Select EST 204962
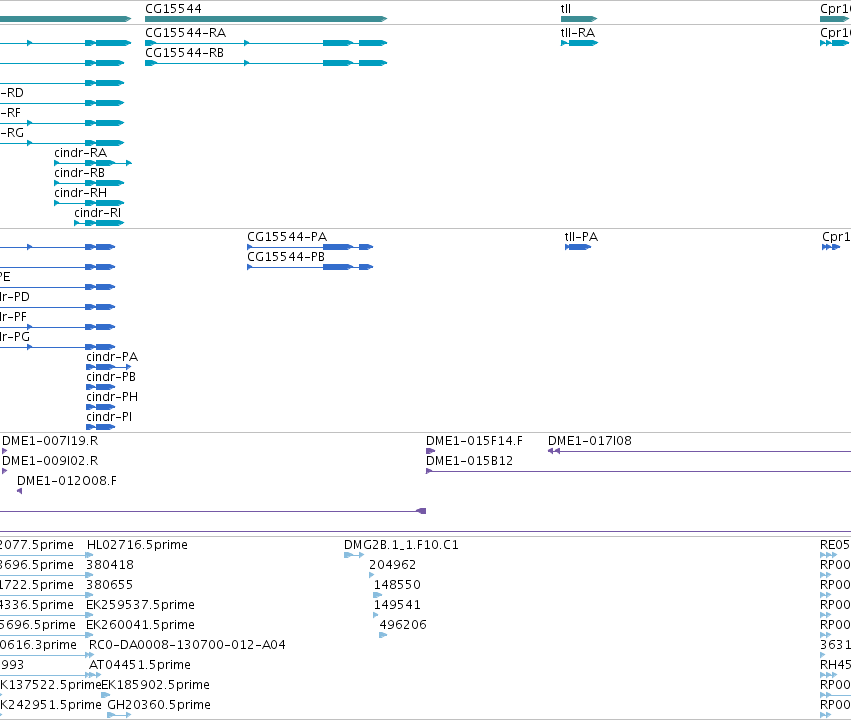Image resolution: width=851 pixels, height=720 pixels. coord(372,575)
